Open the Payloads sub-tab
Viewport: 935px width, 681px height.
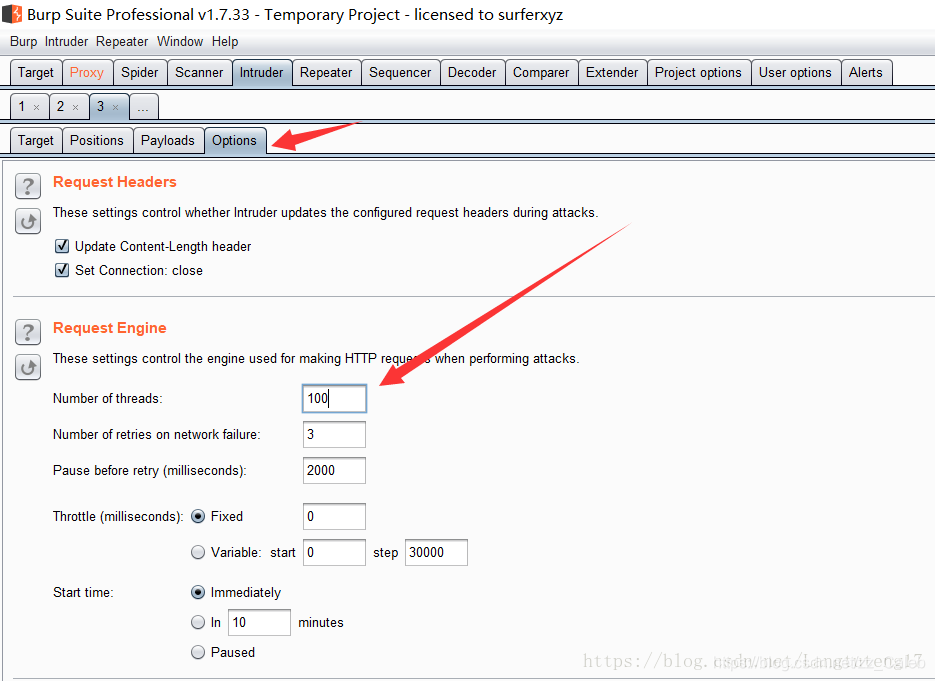(x=168, y=141)
